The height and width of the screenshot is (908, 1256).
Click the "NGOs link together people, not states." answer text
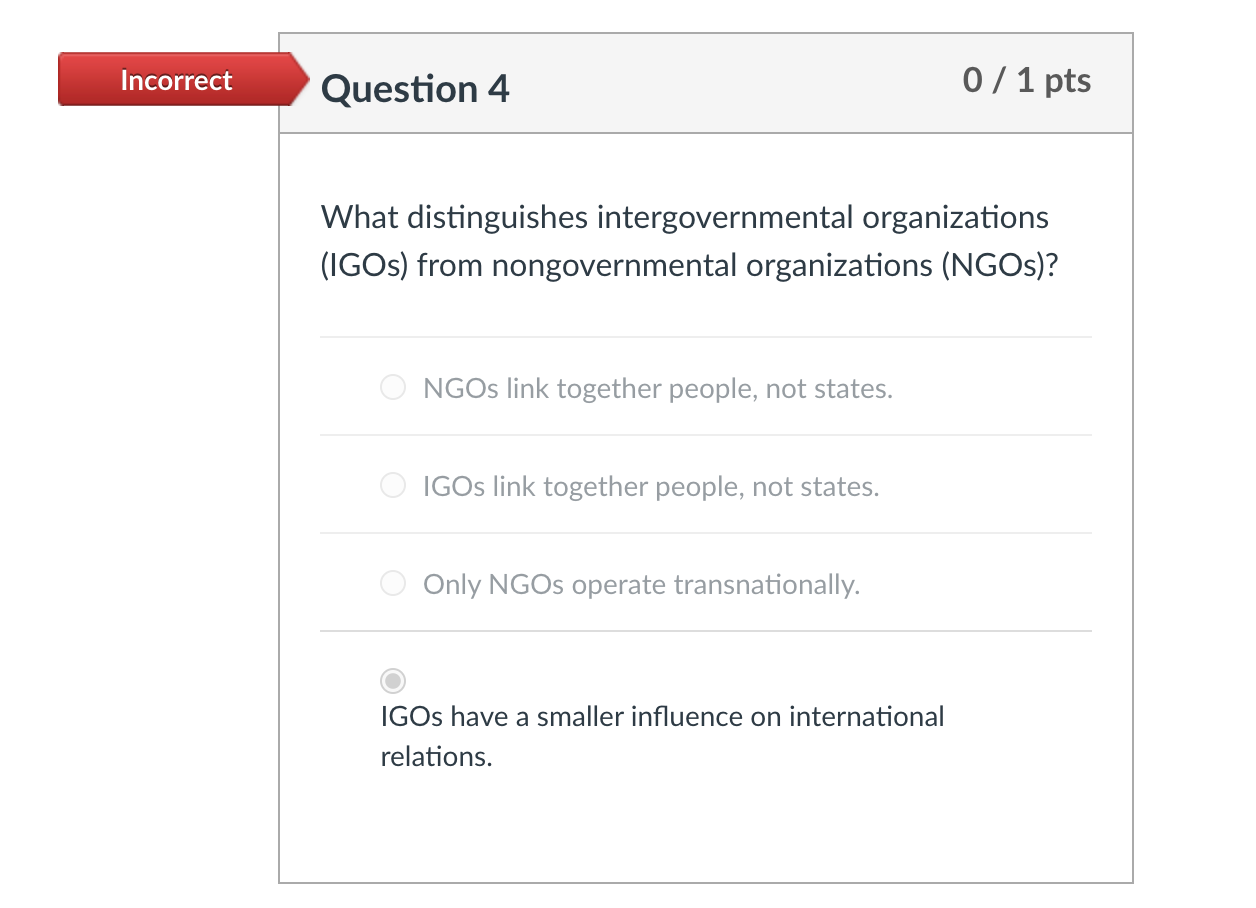click(x=658, y=388)
